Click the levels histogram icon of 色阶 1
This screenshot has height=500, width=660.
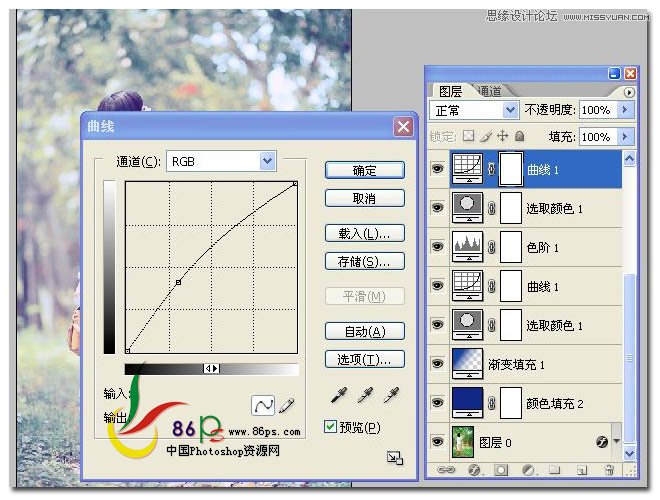[467, 247]
